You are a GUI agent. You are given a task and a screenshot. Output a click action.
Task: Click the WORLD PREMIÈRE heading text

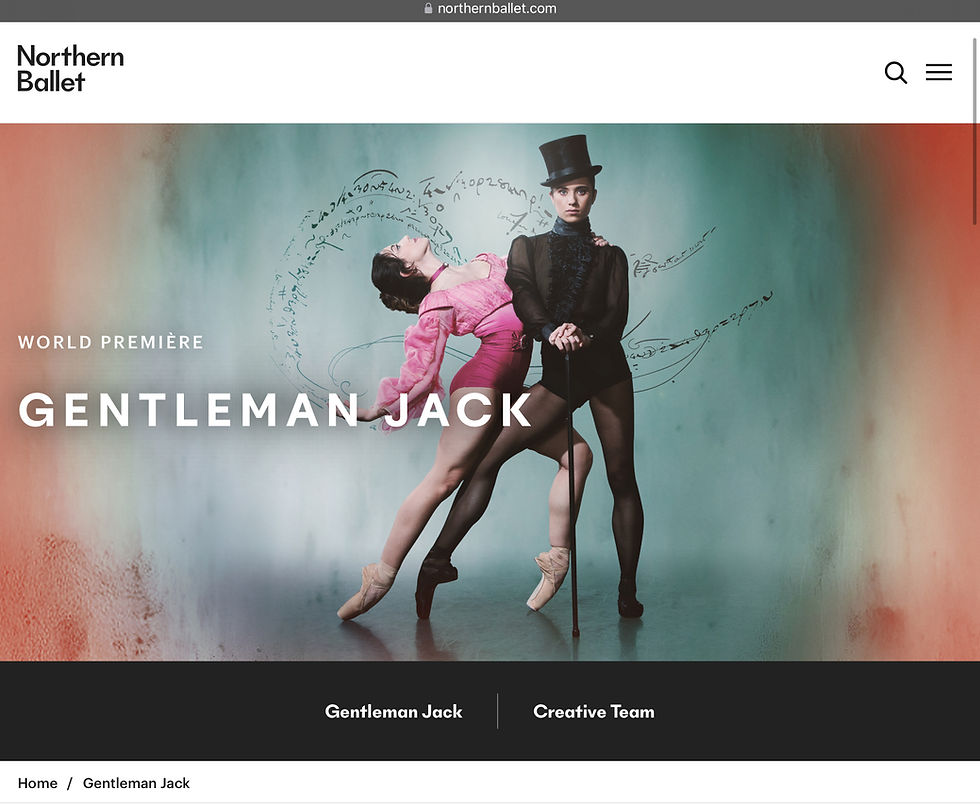tap(111, 342)
